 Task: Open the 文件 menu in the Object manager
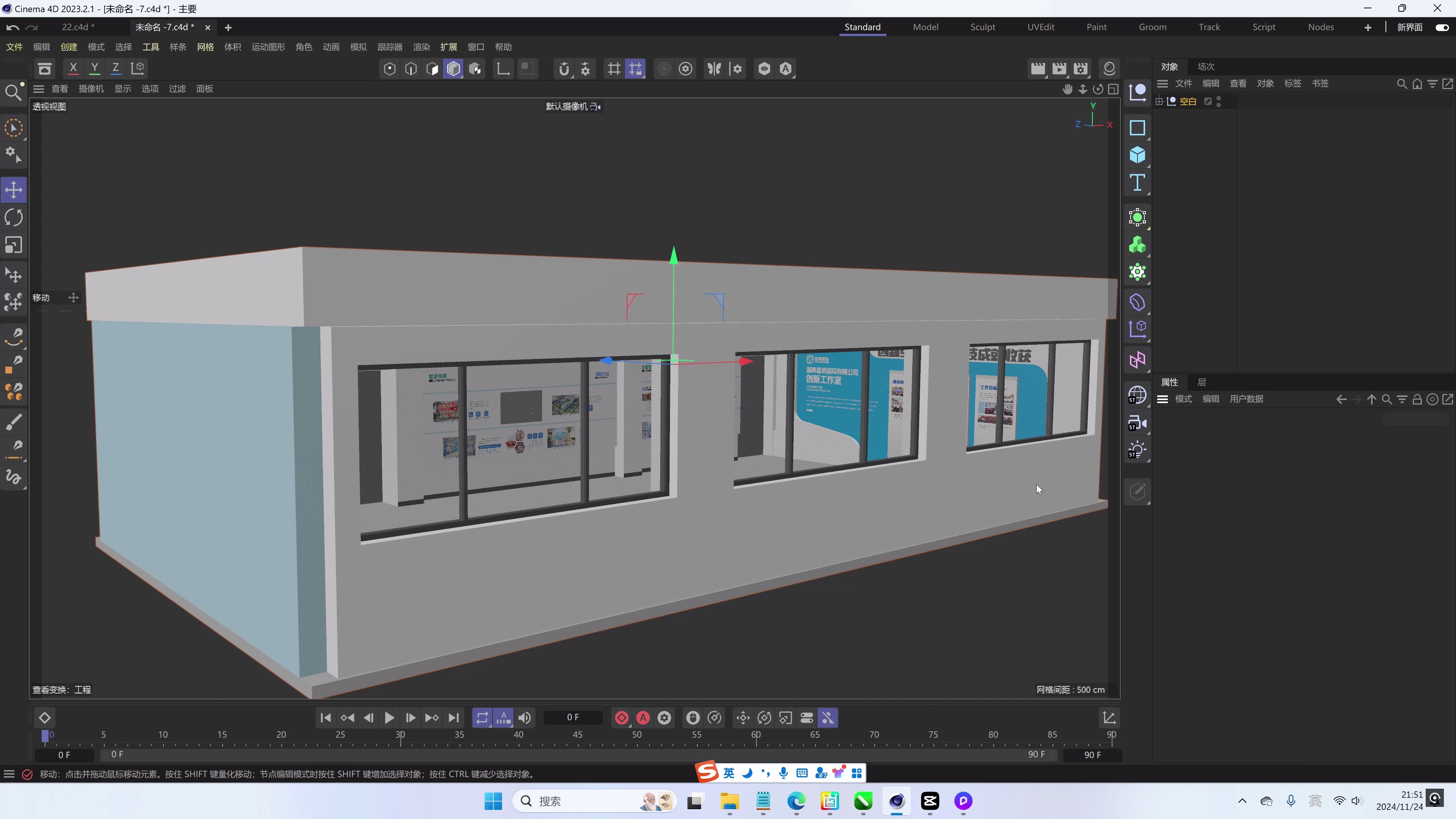[1185, 83]
